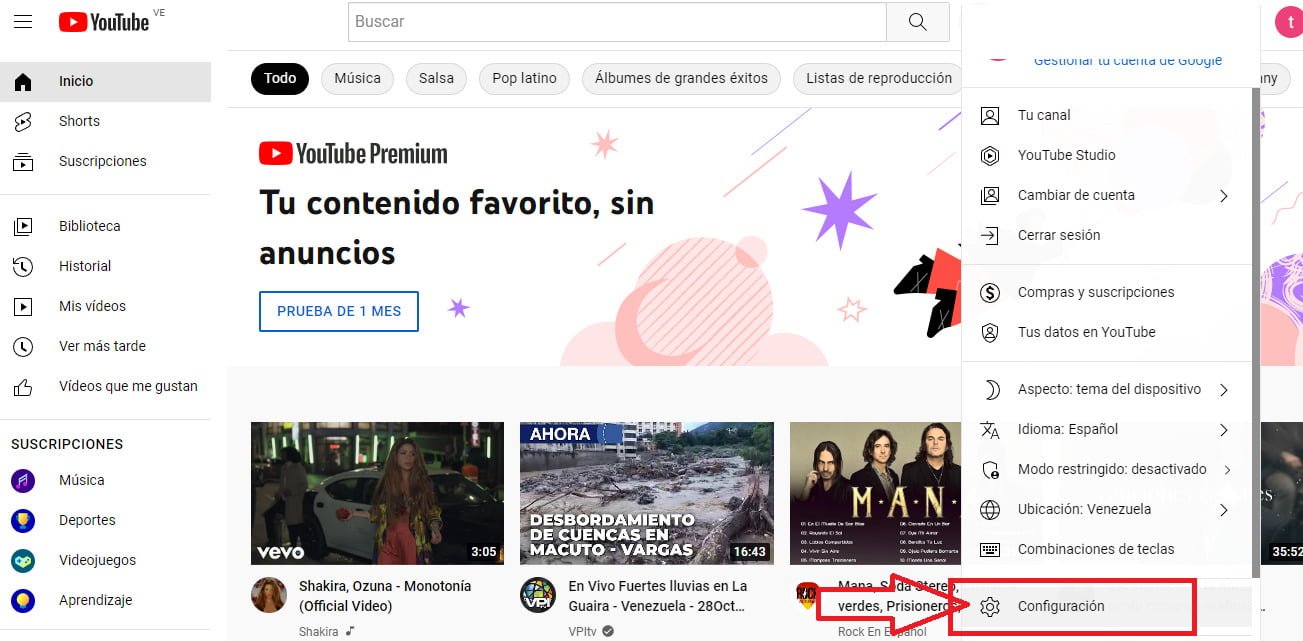Expand Aspecto: tema del dispositivo
This screenshot has height=641, width=1303.
[x=1106, y=389]
